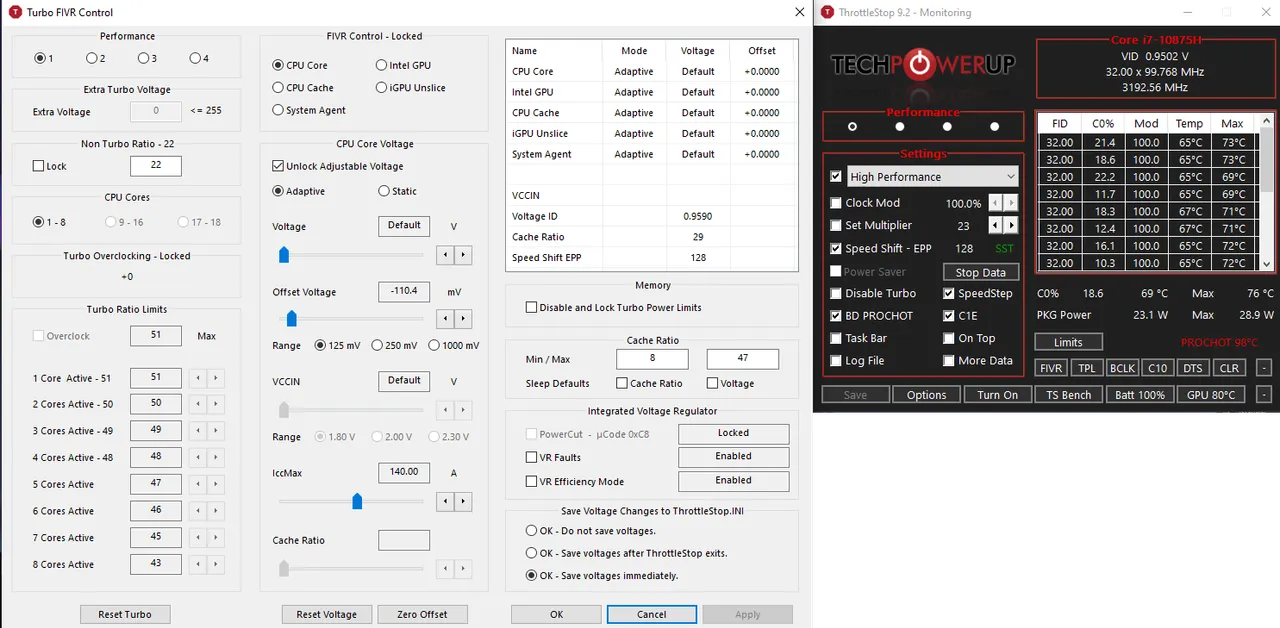Select the System Agent radio button

[278, 110]
